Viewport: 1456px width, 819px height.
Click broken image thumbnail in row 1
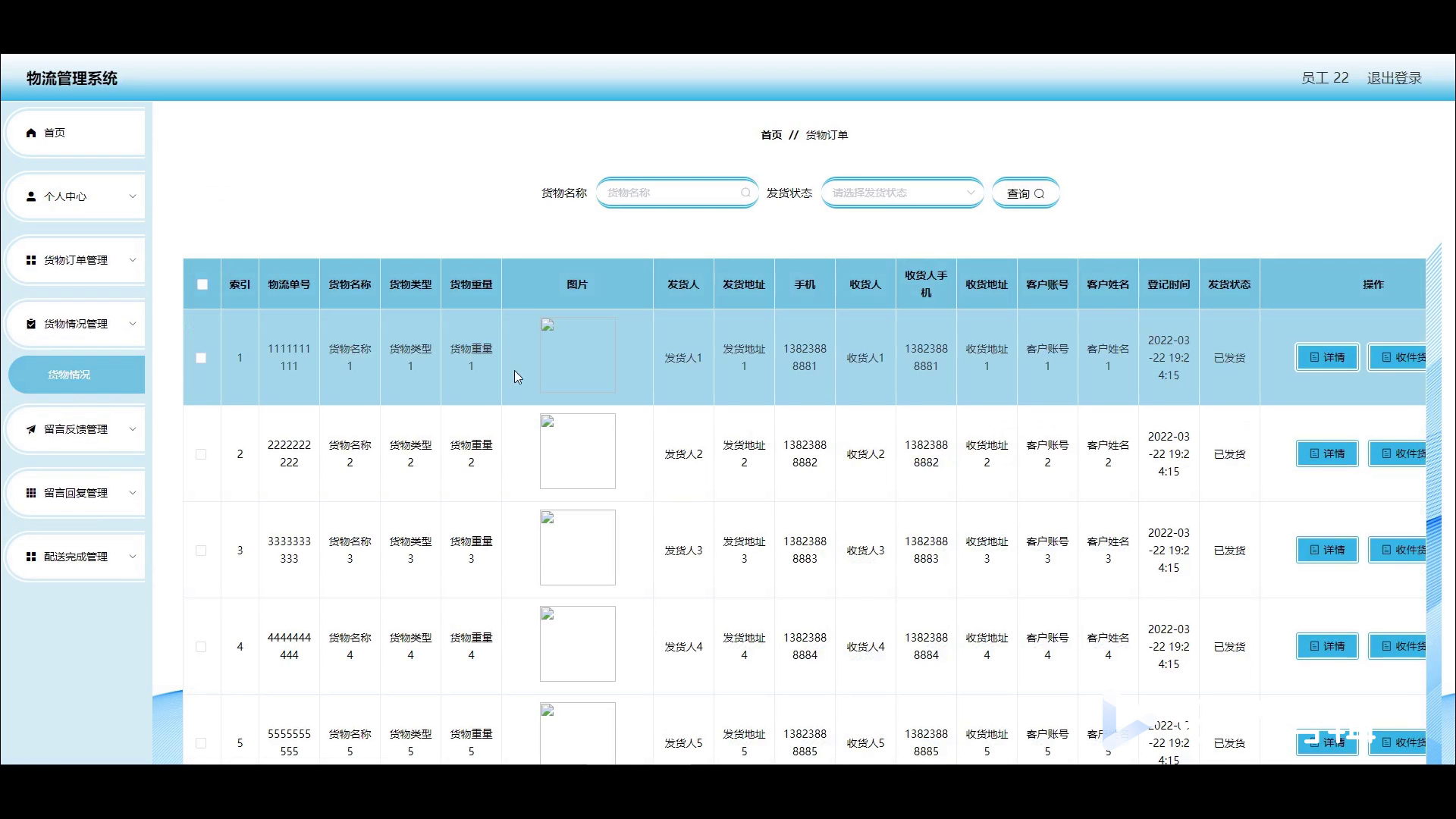tap(578, 355)
